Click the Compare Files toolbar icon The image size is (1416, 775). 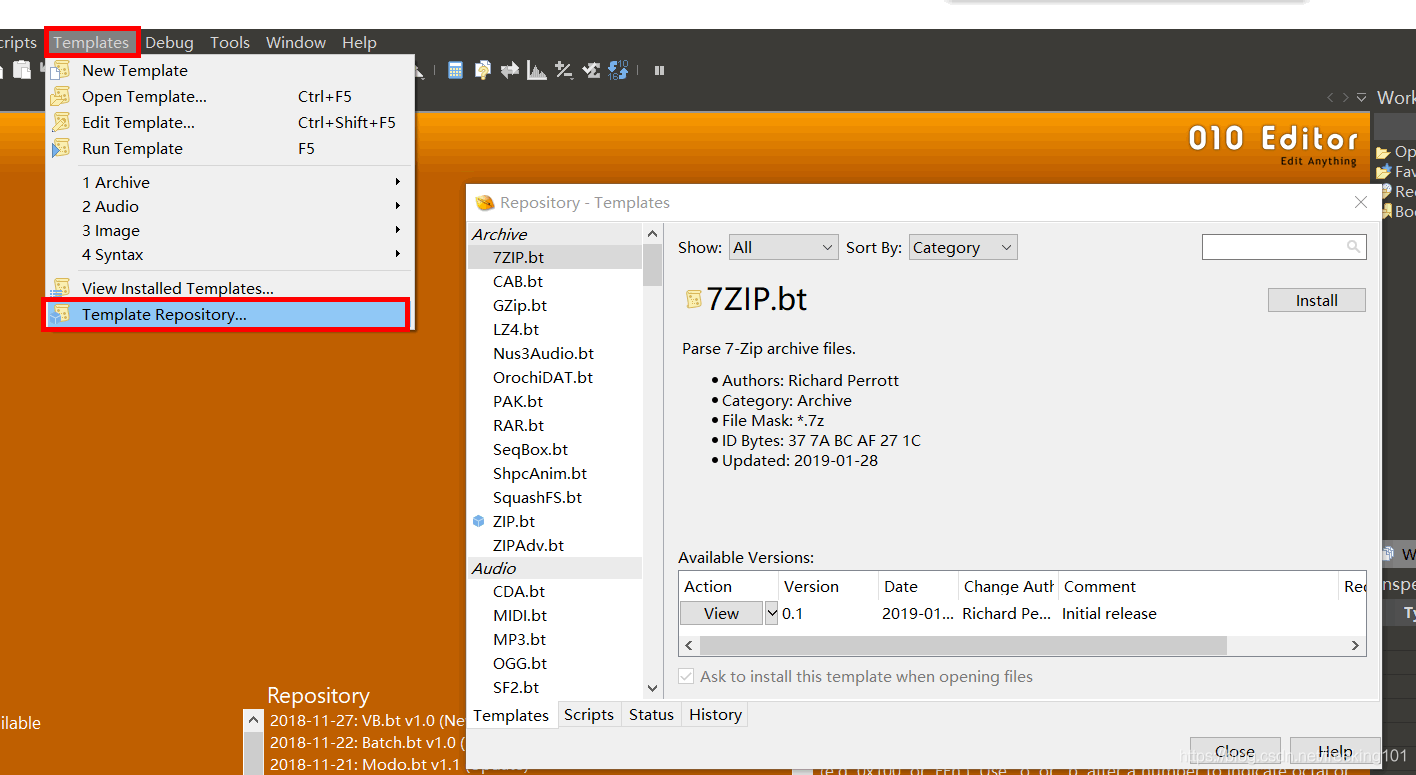(x=483, y=70)
